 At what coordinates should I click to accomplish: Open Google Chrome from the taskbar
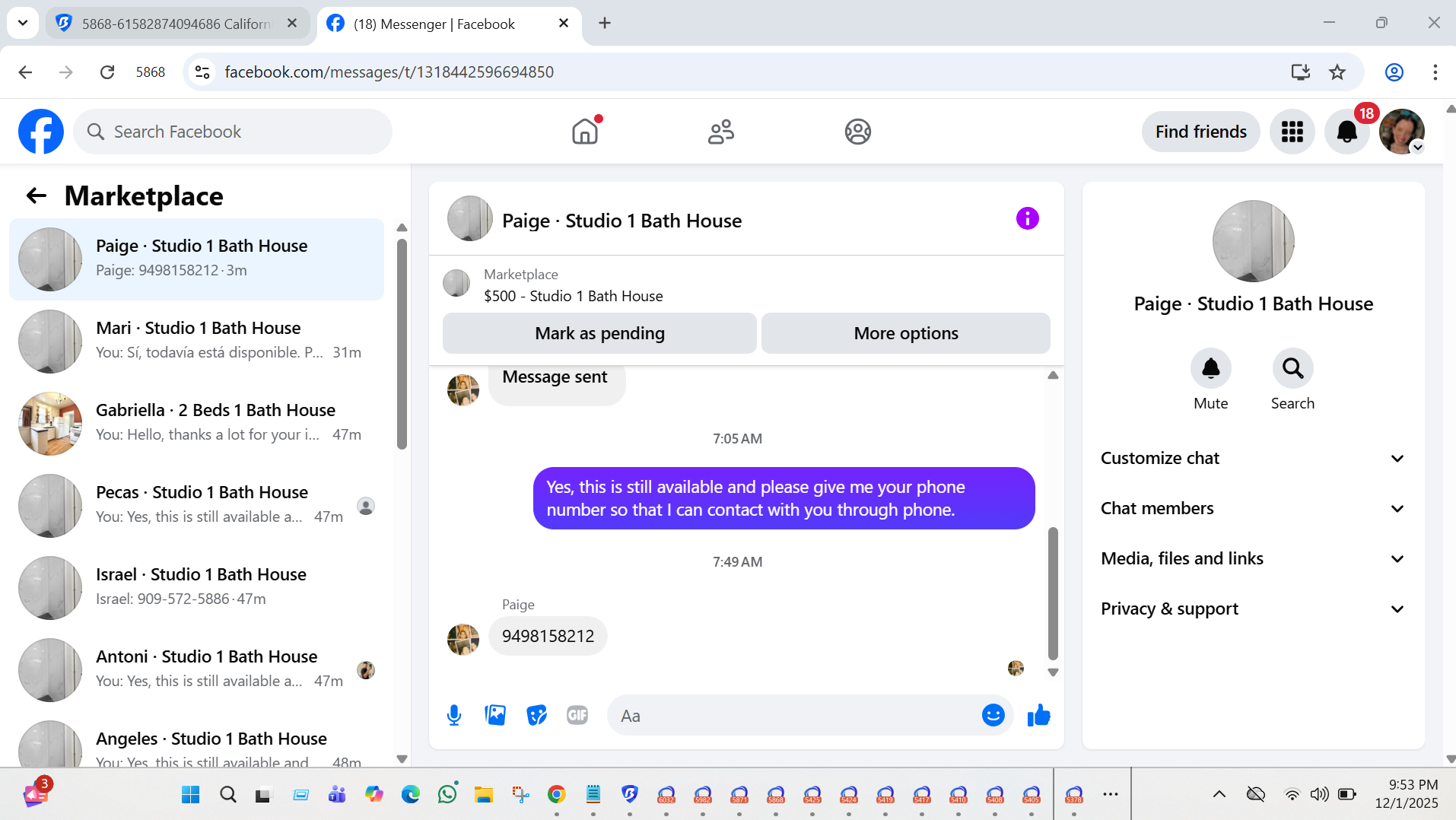tap(557, 794)
